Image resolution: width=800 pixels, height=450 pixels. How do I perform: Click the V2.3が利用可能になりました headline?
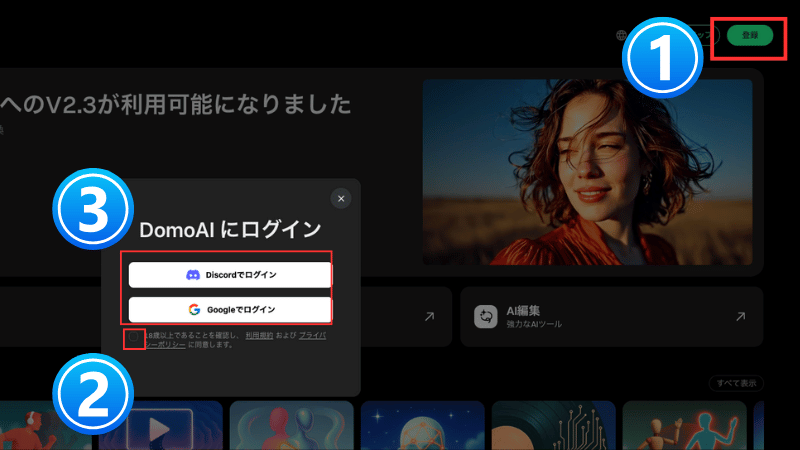pyautogui.click(x=176, y=105)
